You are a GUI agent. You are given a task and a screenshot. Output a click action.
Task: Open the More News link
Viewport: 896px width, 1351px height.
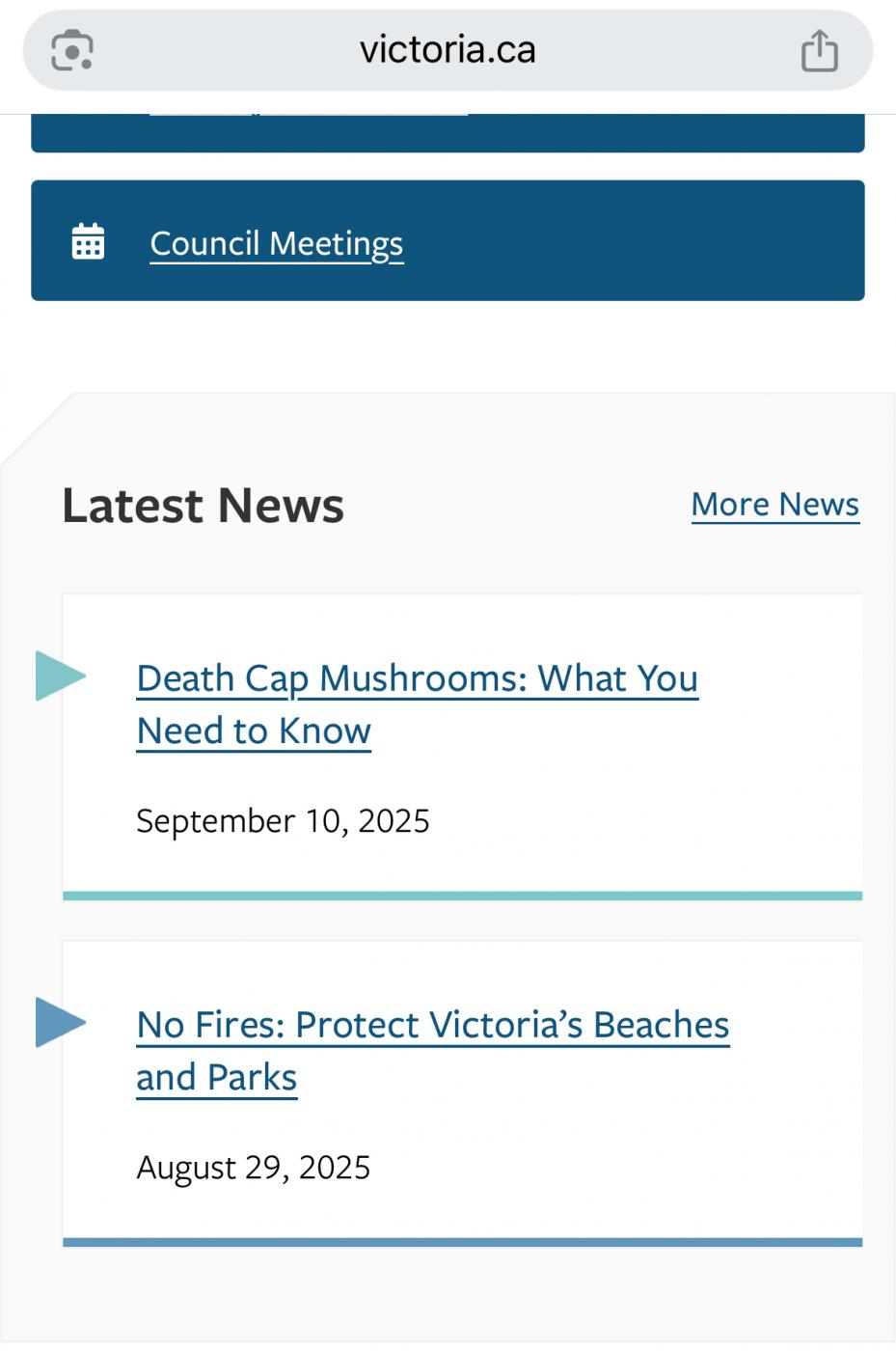pyautogui.click(x=774, y=505)
